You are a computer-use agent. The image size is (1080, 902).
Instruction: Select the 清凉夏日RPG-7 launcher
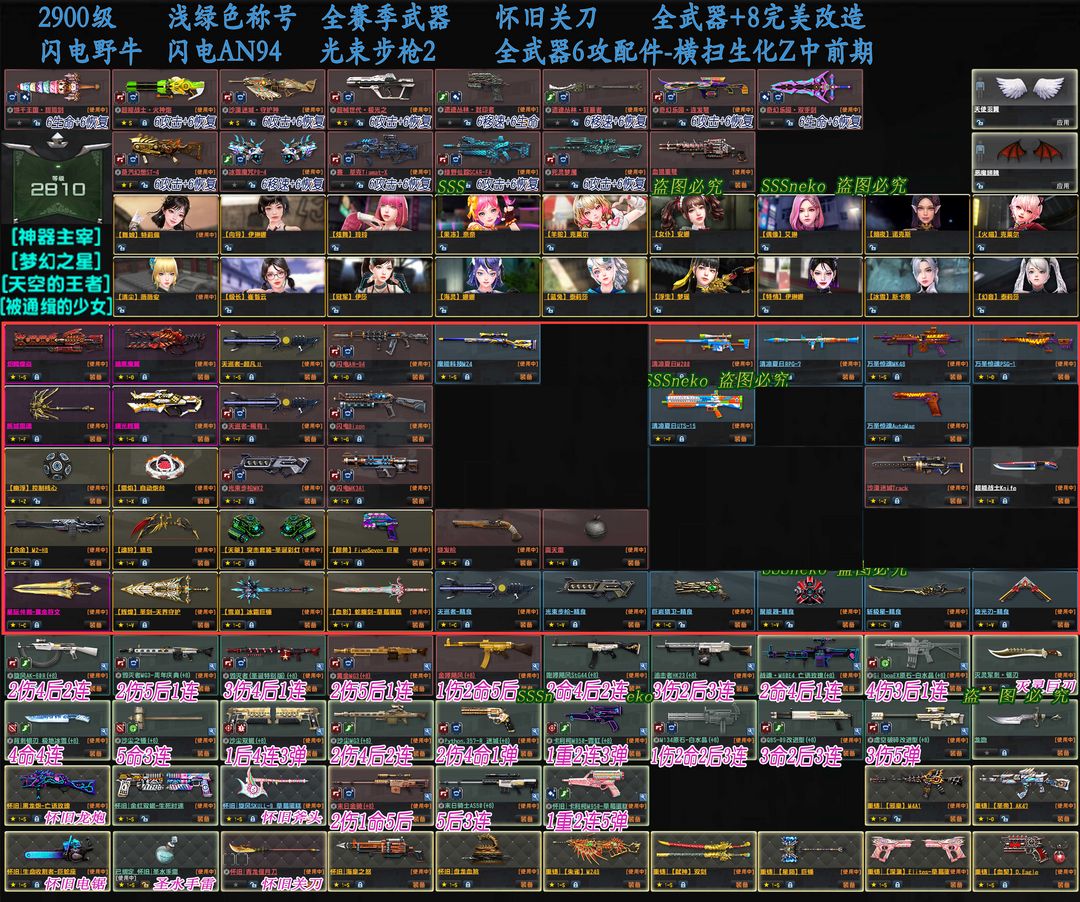(810, 354)
